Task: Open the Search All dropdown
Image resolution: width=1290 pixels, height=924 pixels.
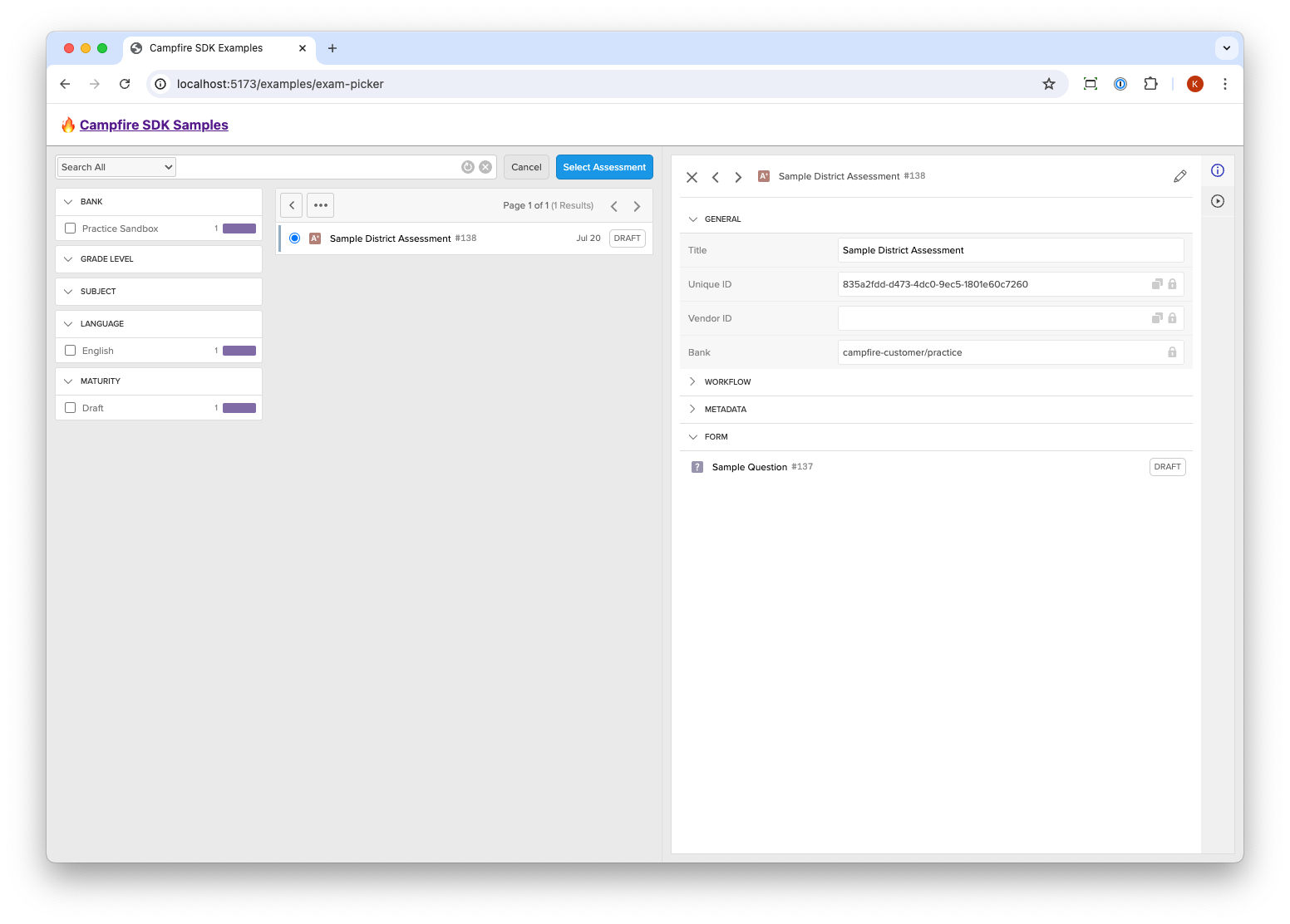Action: [x=116, y=167]
